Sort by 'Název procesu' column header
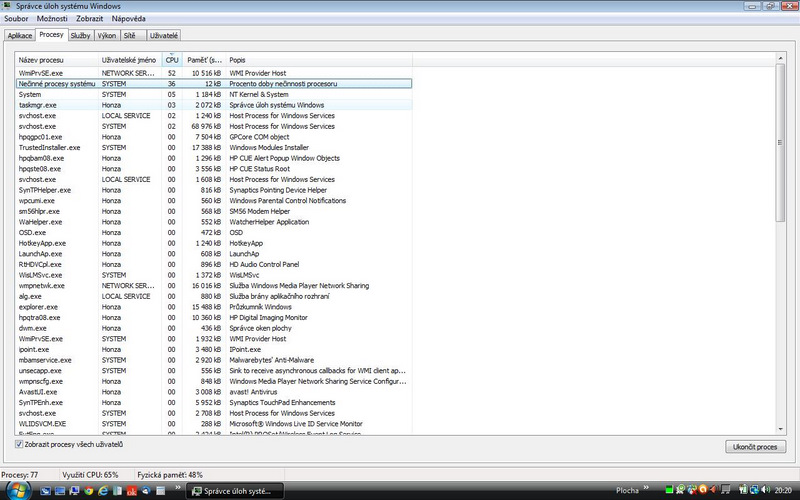Viewport: 800px width, 500px height. click(56, 60)
